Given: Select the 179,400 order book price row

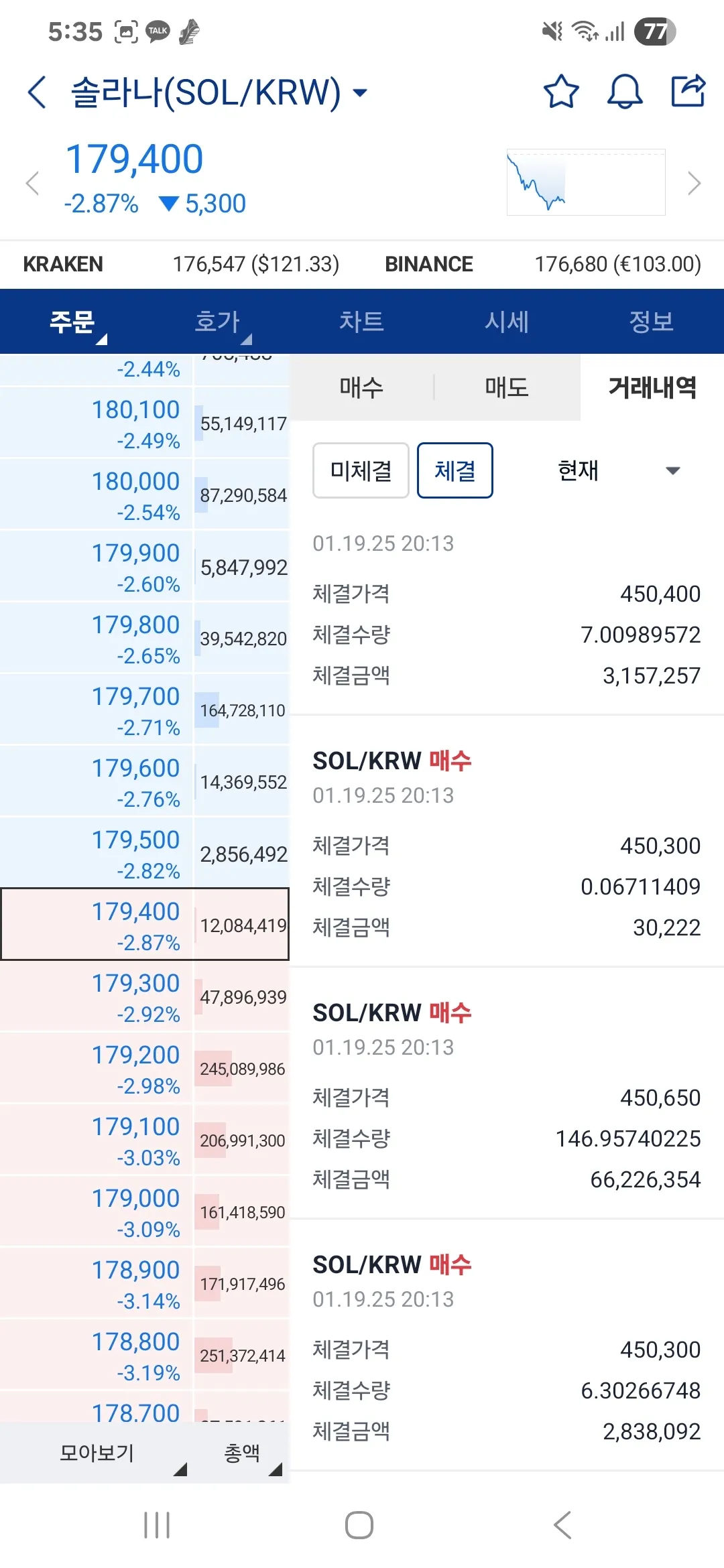Looking at the screenshot, I should [x=144, y=924].
